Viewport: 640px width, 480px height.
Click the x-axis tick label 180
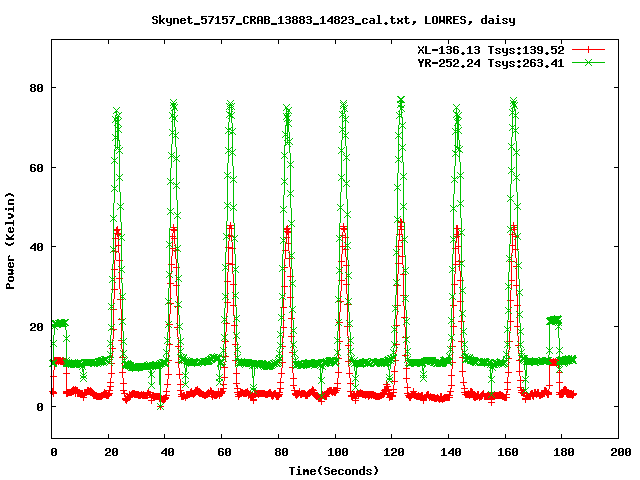[564, 452]
